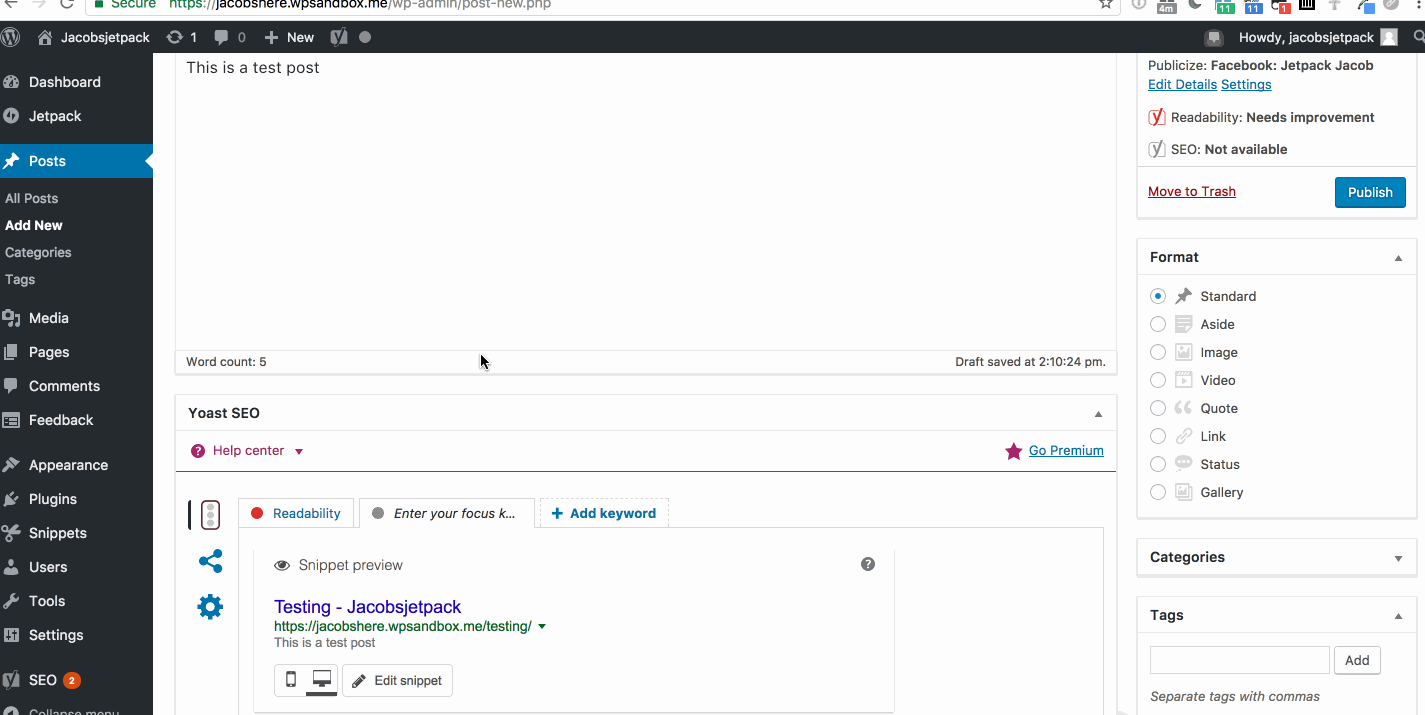Screen dimensions: 1425x715
Task: Open Yoast social share tab icon
Action: point(210,561)
